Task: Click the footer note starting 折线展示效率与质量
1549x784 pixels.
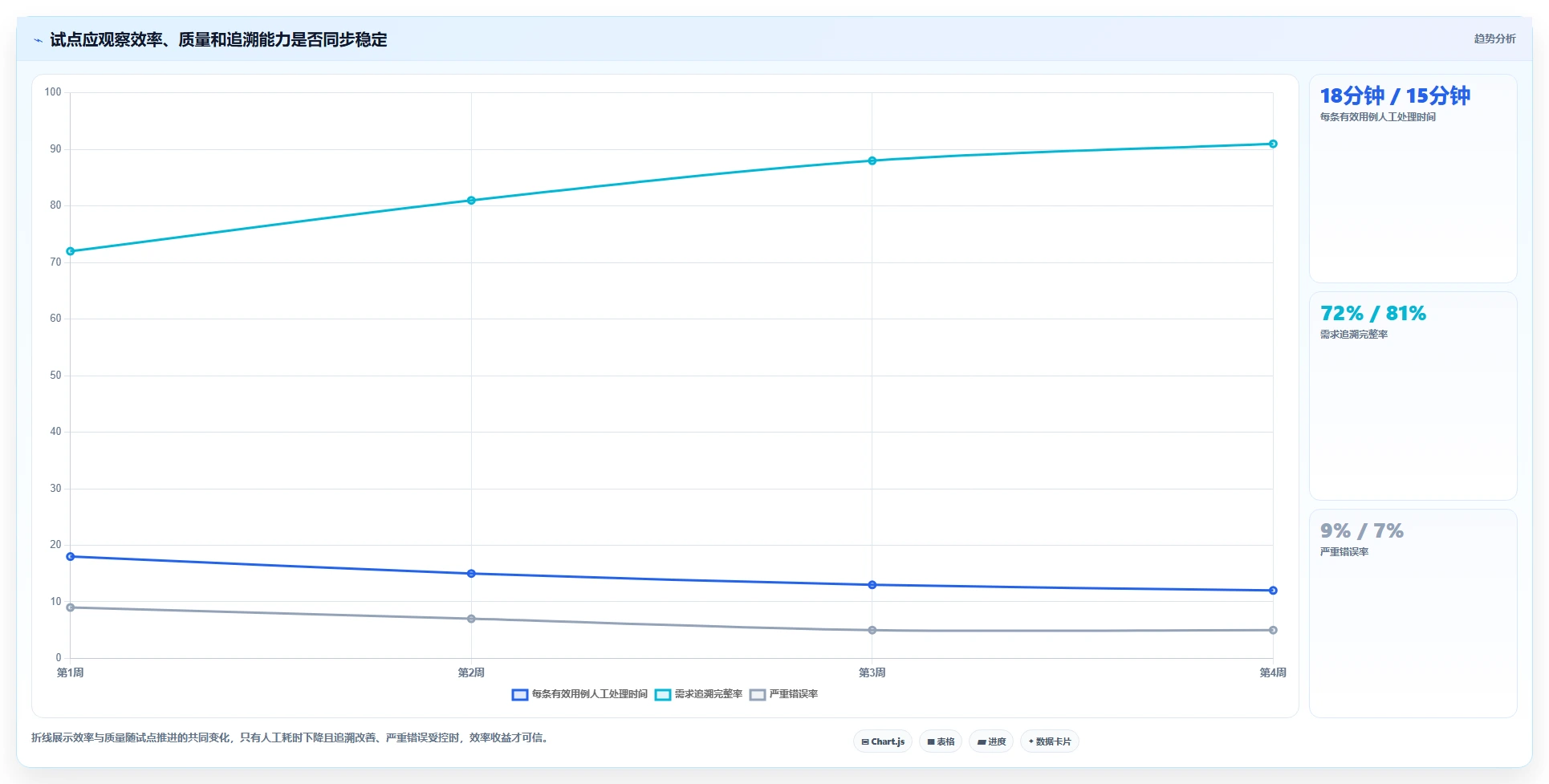Action: (x=290, y=737)
